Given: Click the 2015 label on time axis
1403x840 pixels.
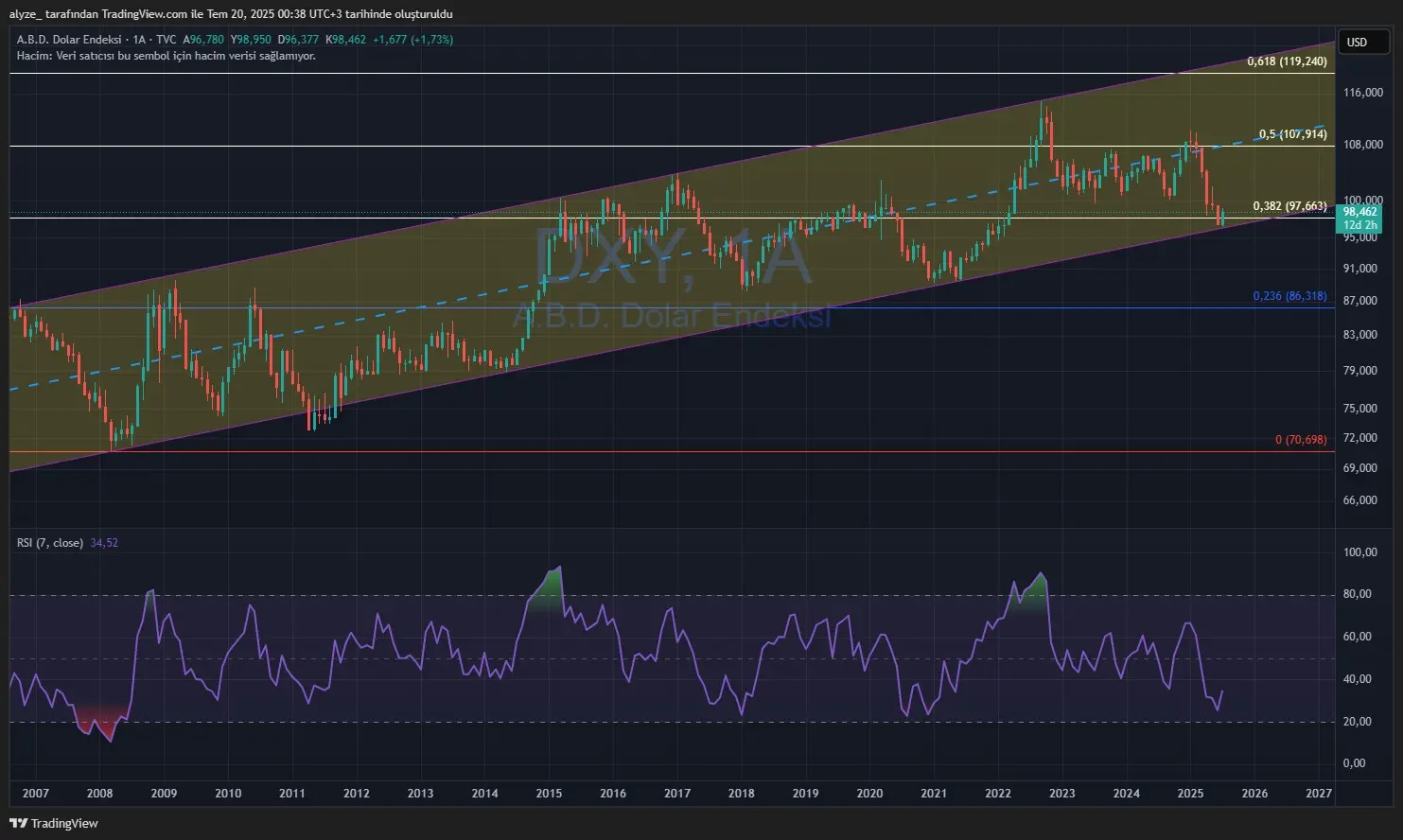Looking at the screenshot, I should click(549, 794).
